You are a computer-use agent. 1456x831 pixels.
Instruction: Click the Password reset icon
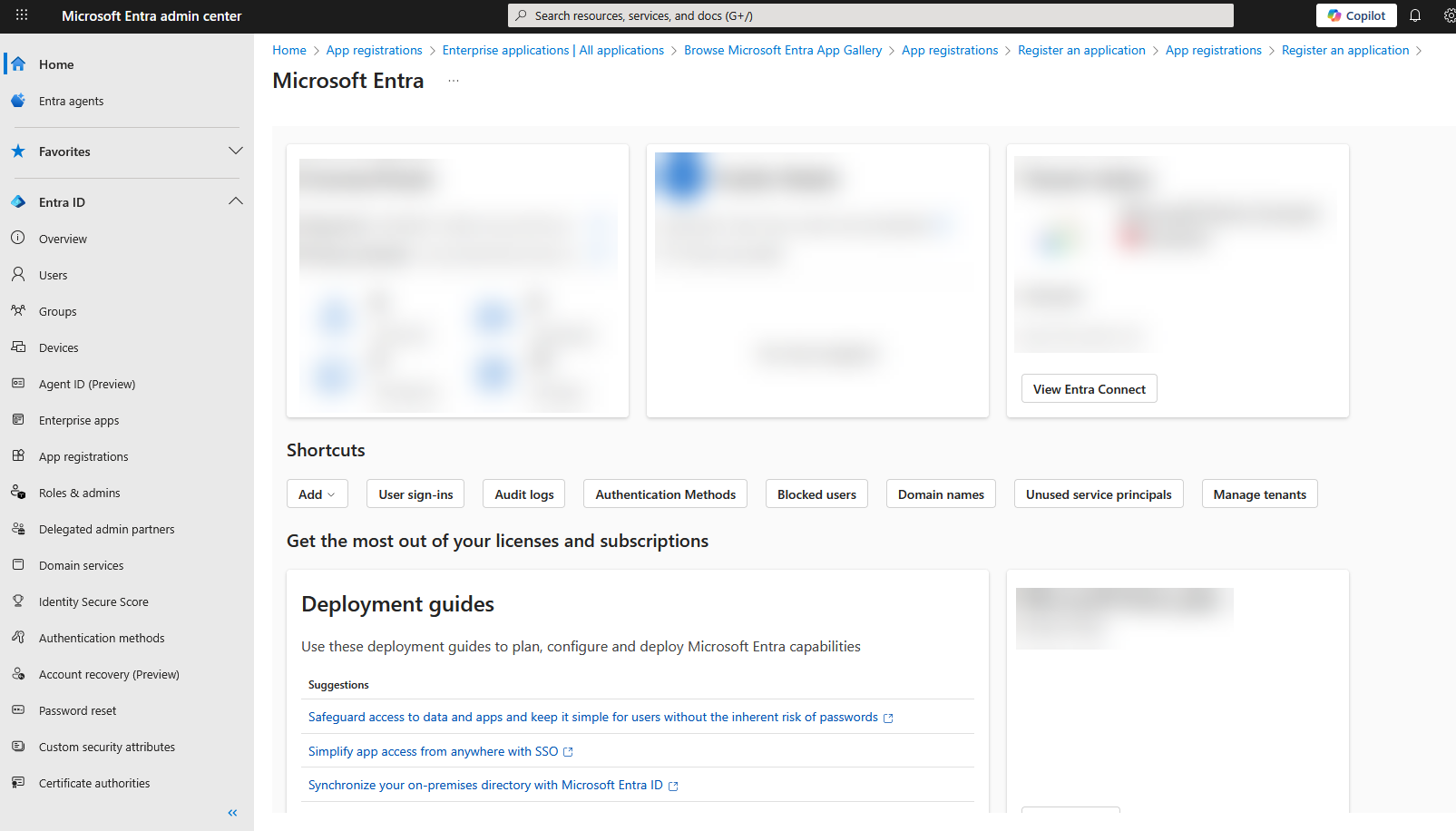coord(18,710)
